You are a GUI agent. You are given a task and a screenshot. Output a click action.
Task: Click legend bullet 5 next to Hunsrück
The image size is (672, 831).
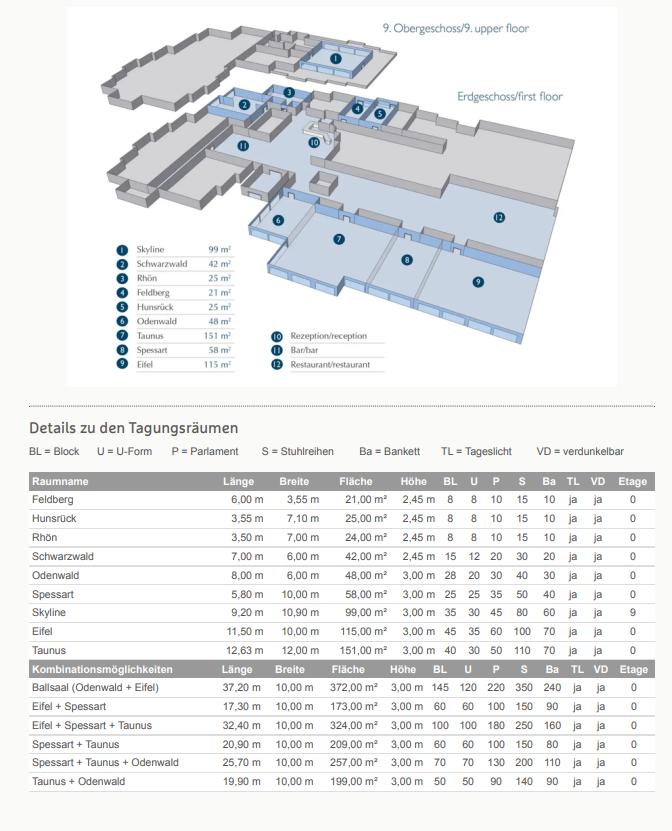click(x=122, y=307)
